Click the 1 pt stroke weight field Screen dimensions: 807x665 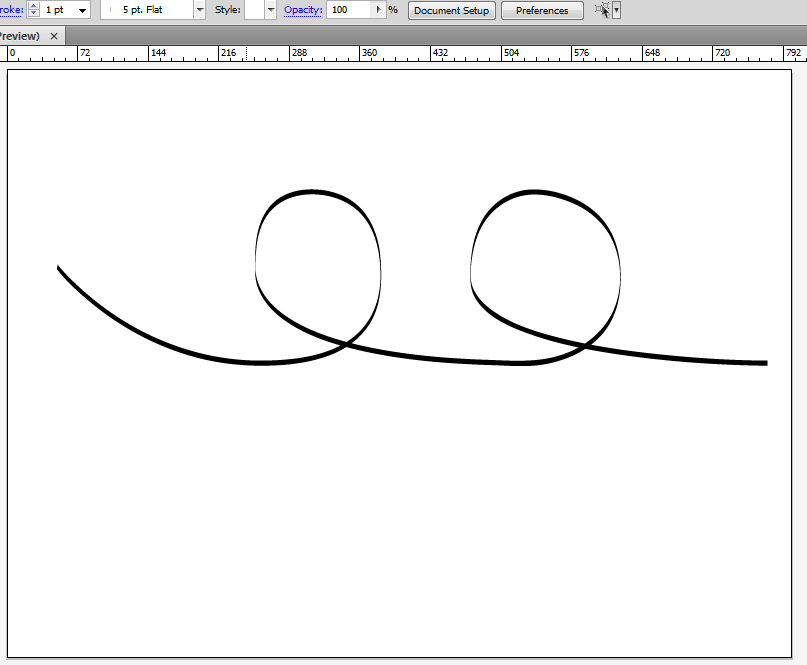pyautogui.click(x=58, y=10)
